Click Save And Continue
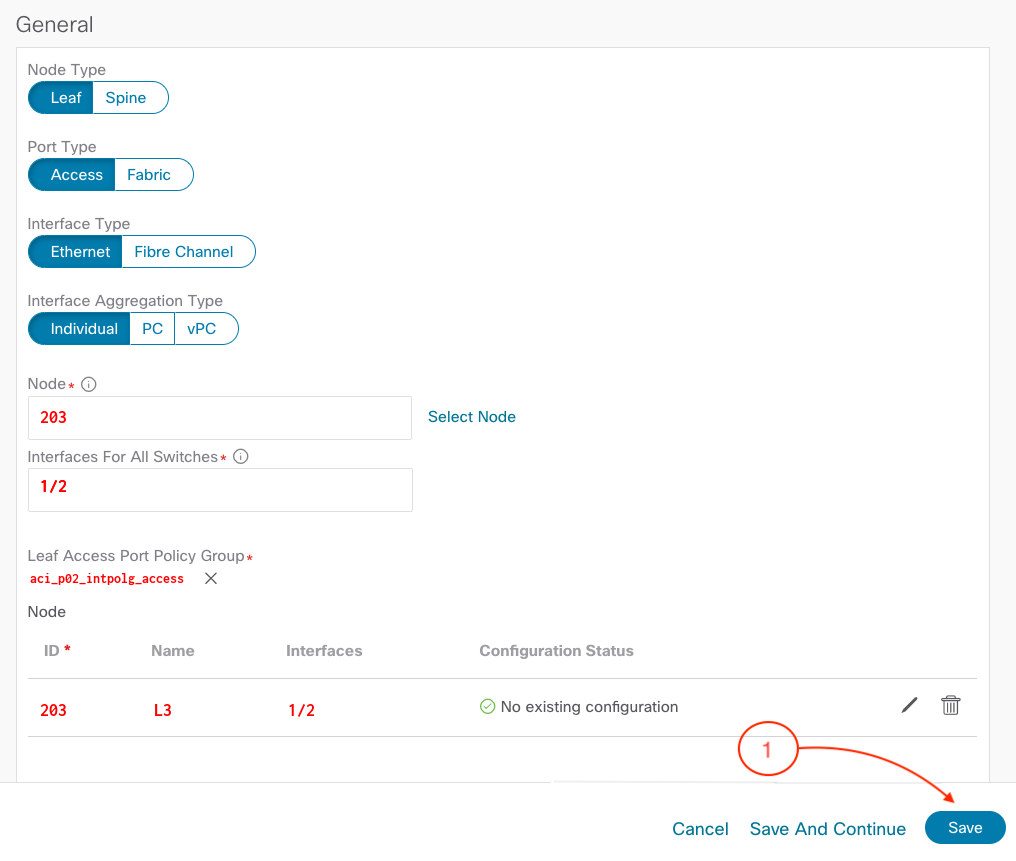 click(827, 829)
